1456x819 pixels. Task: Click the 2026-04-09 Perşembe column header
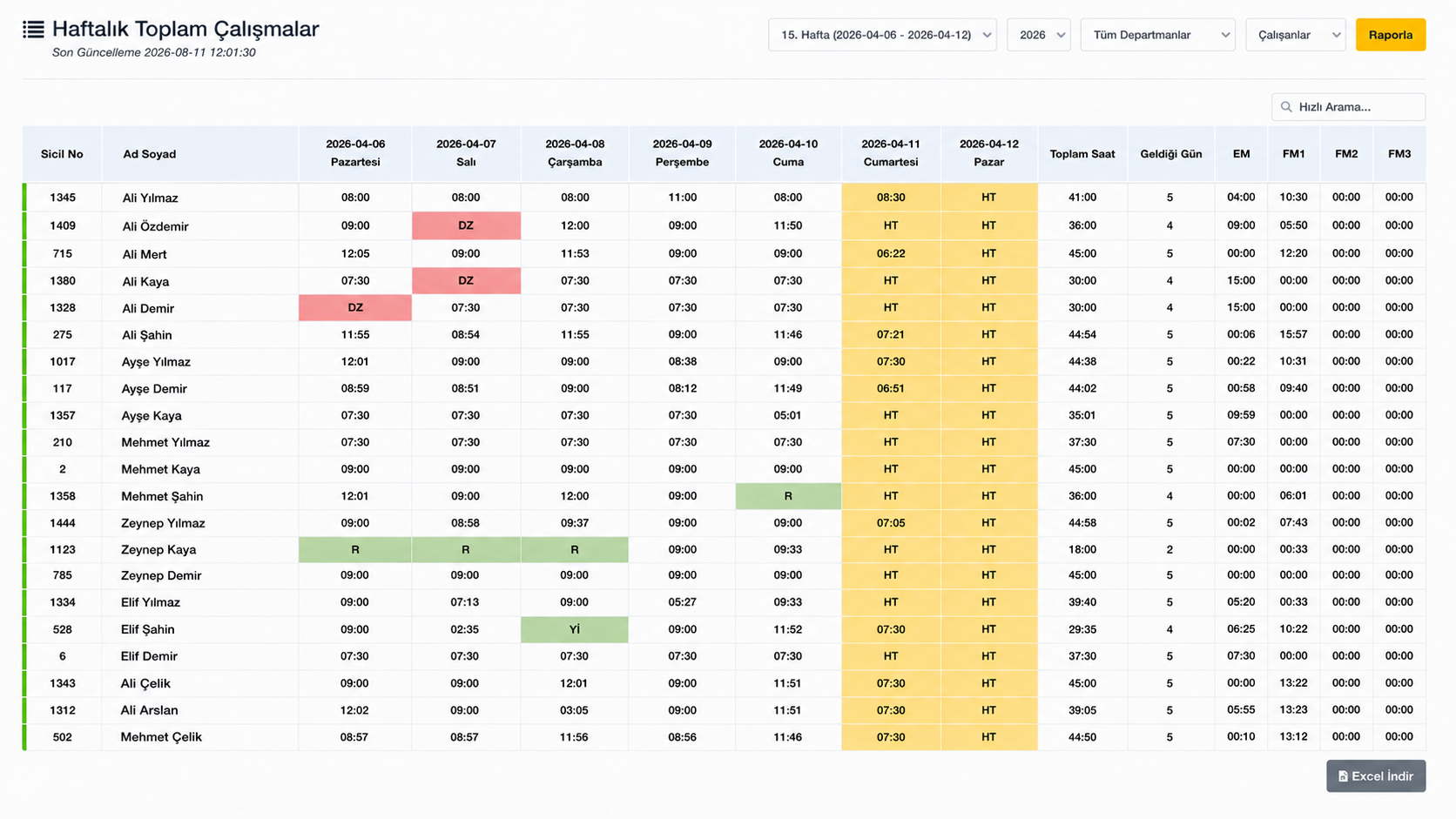pyautogui.click(x=682, y=153)
